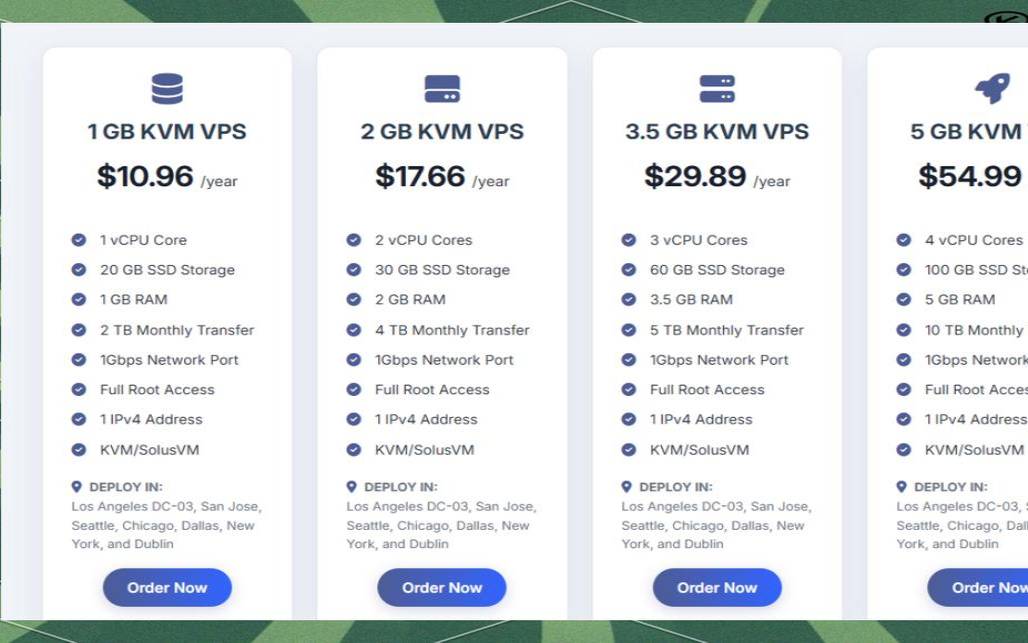Order the 5 GB KVM plan
The image size is (1028, 643).
(x=978, y=587)
